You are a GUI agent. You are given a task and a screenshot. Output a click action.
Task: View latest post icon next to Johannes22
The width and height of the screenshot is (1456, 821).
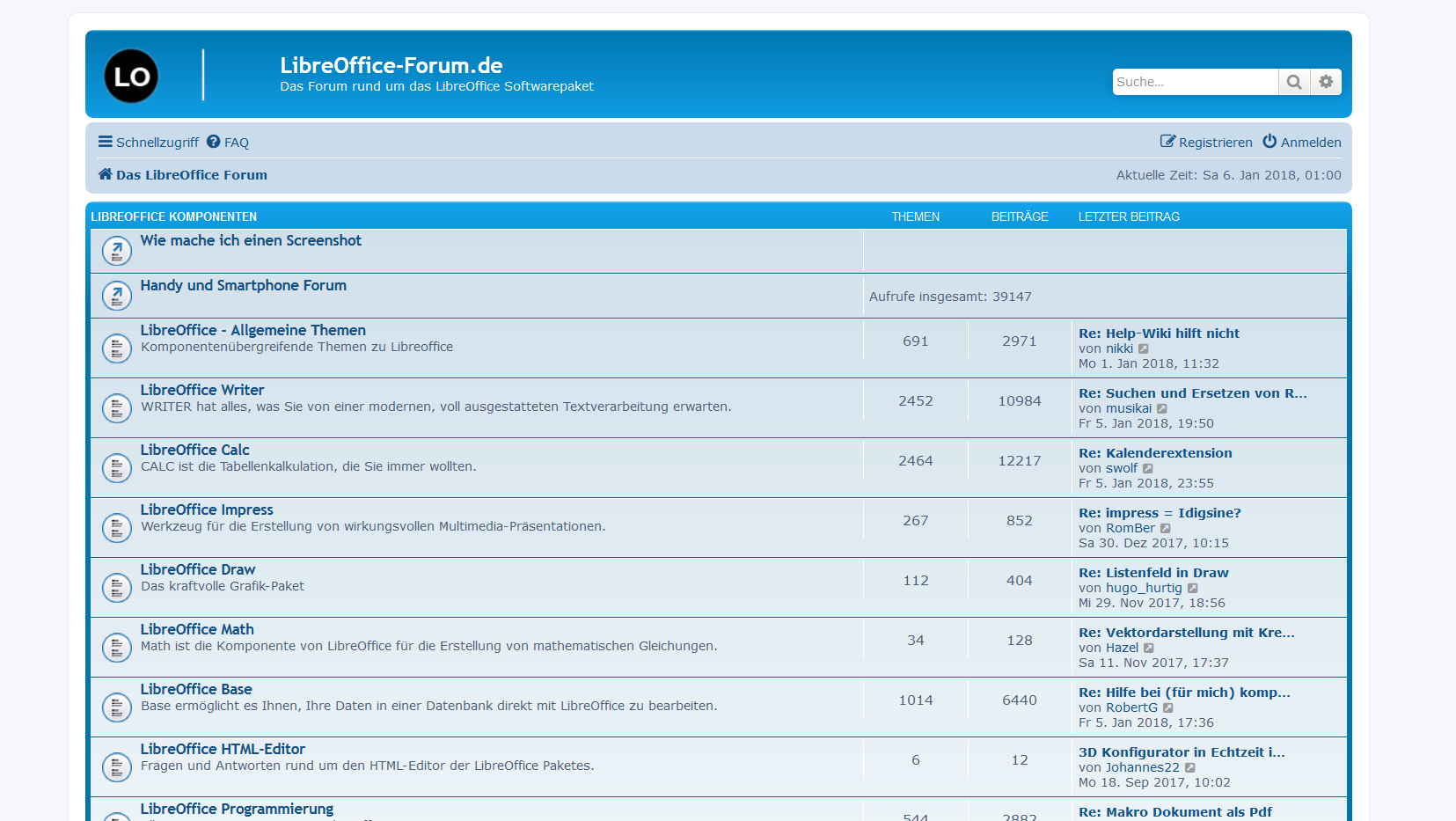[1190, 768]
